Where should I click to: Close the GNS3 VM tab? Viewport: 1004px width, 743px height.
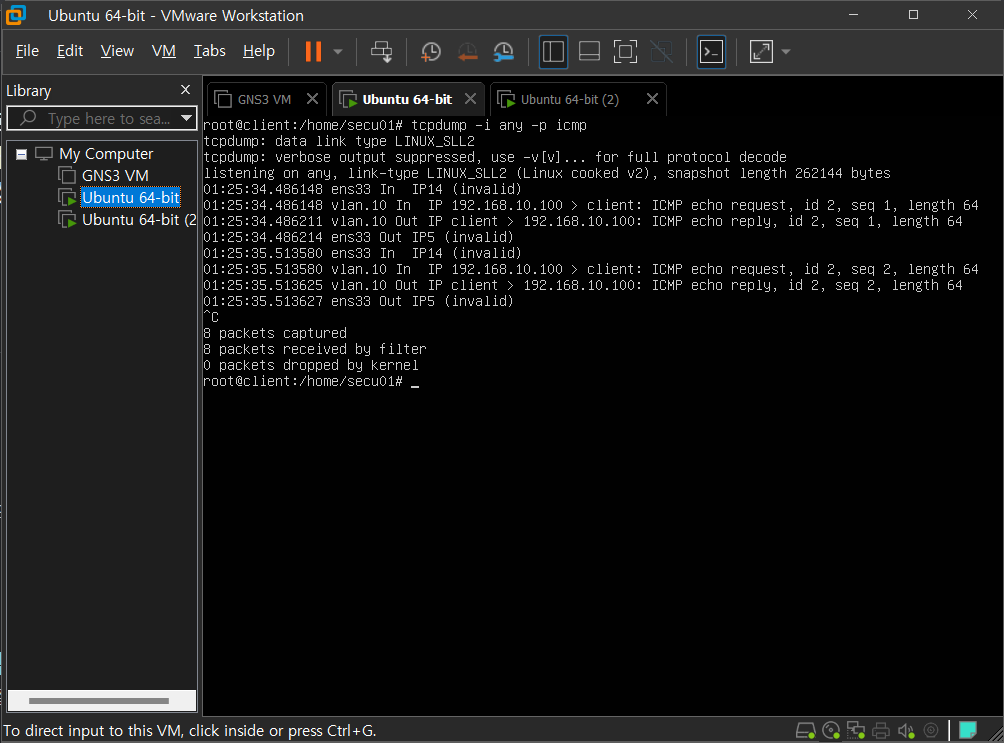pyautogui.click(x=312, y=99)
